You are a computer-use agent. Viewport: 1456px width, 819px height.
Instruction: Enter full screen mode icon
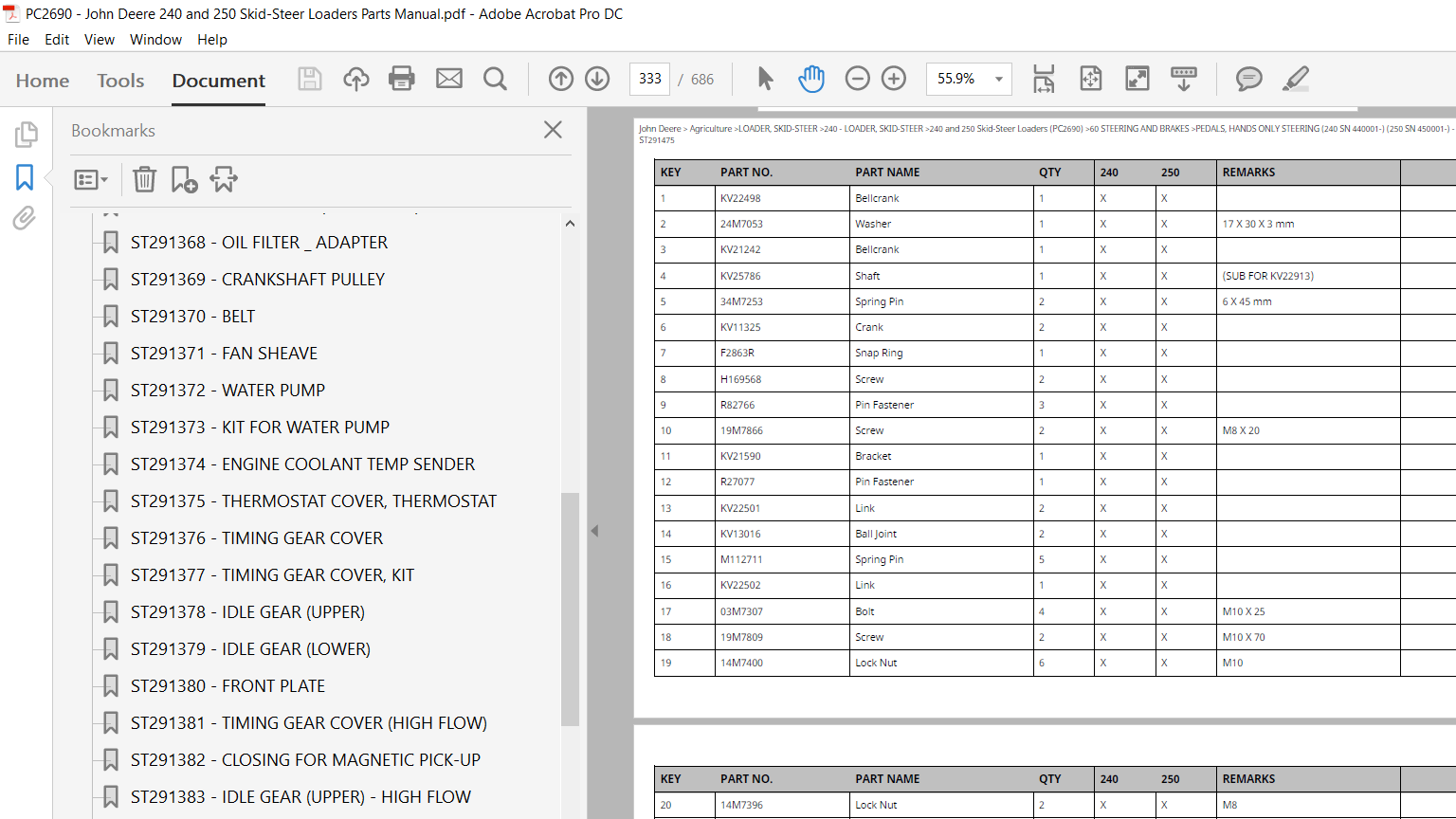tap(1137, 79)
